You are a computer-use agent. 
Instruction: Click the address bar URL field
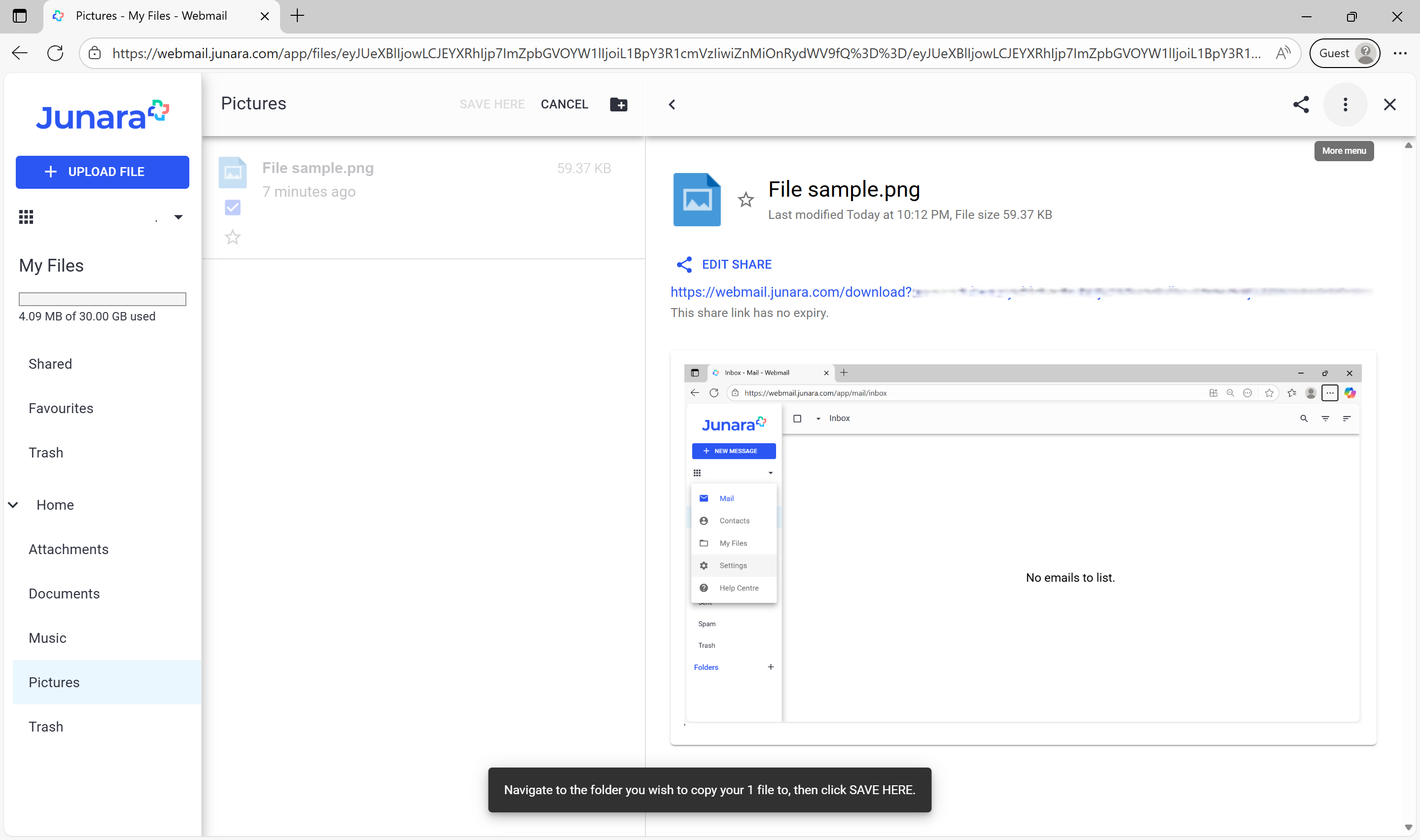pyautogui.click(x=686, y=53)
